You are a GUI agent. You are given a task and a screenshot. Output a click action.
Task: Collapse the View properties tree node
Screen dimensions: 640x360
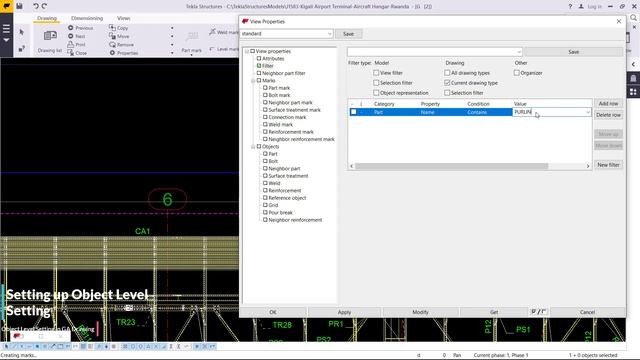tap(247, 51)
